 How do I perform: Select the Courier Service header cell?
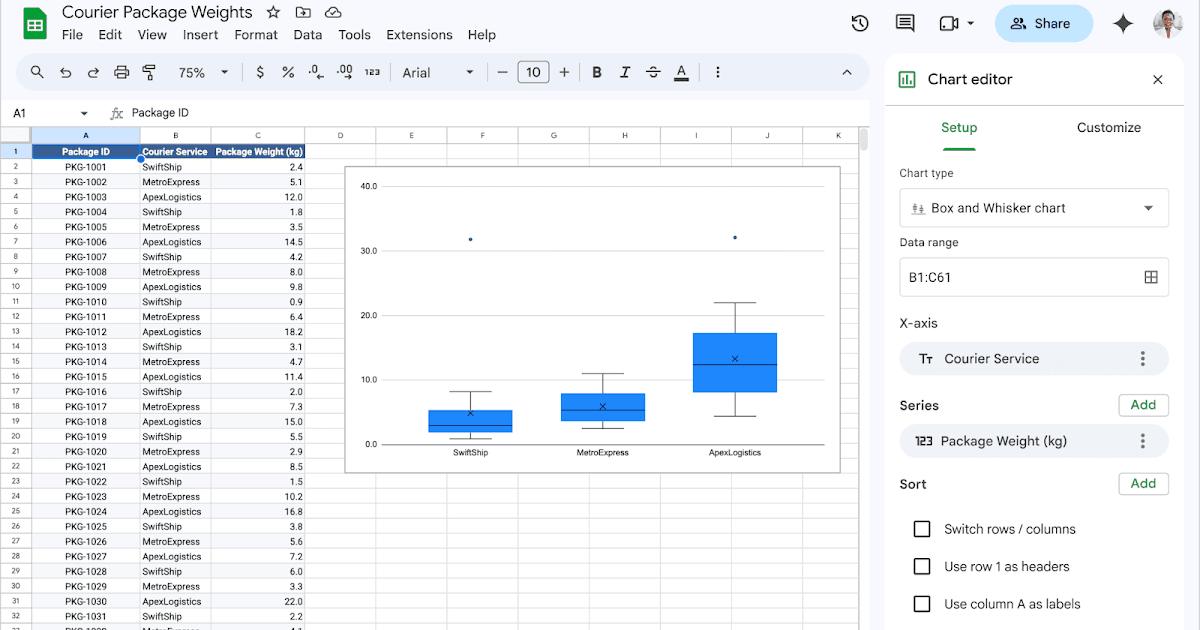[x=175, y=152]
